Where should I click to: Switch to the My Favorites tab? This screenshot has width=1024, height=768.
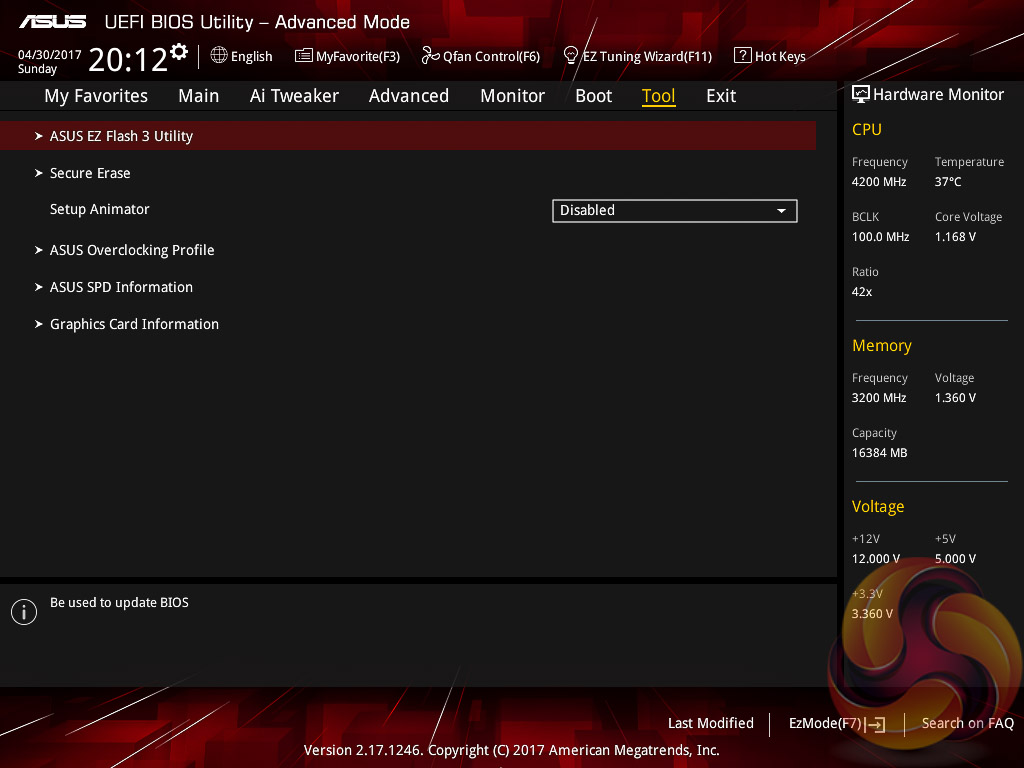[96, 96]
